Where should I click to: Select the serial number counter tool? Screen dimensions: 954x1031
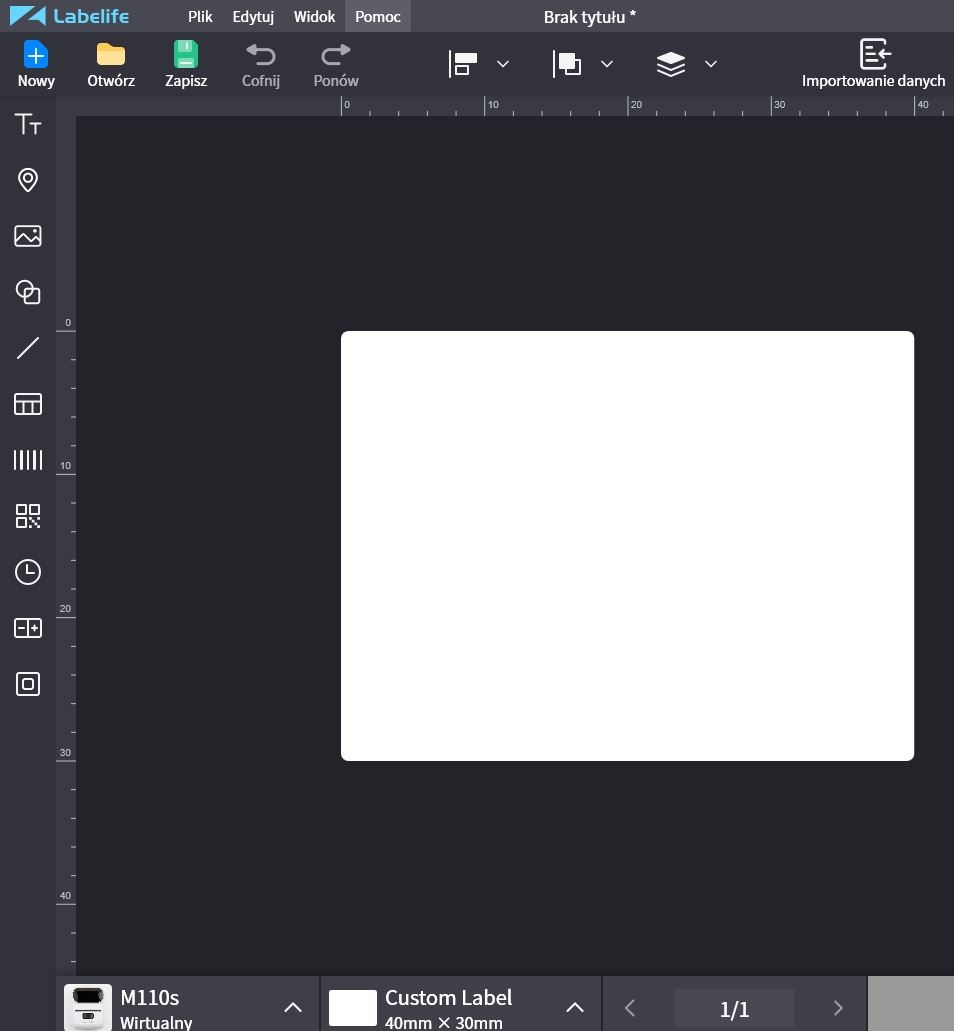tap(28, 628)
